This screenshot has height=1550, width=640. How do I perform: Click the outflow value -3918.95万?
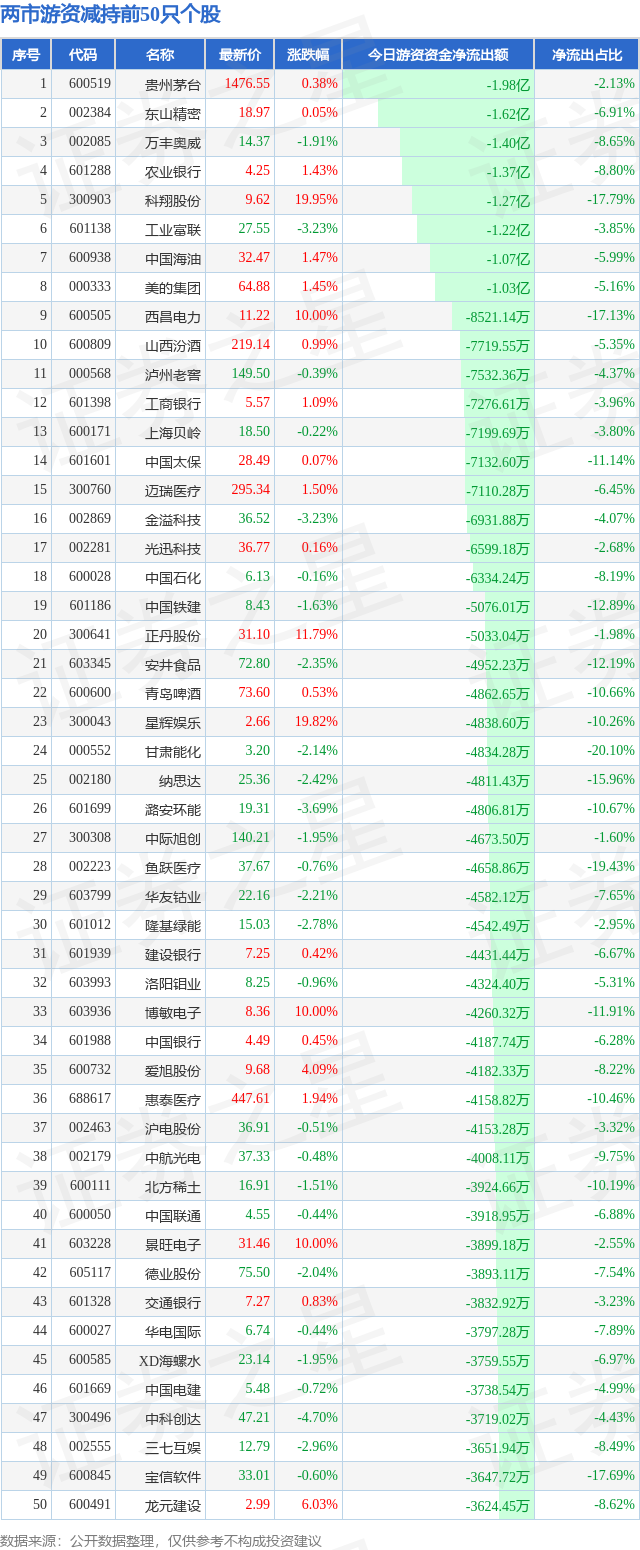(497, 1215)
